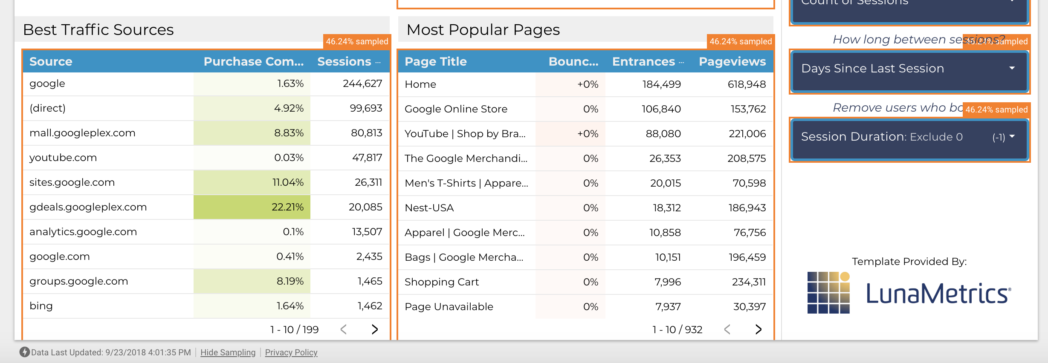Go to previous page of popular pages
Screen dimensions: 1048x363
click(727, 329)
